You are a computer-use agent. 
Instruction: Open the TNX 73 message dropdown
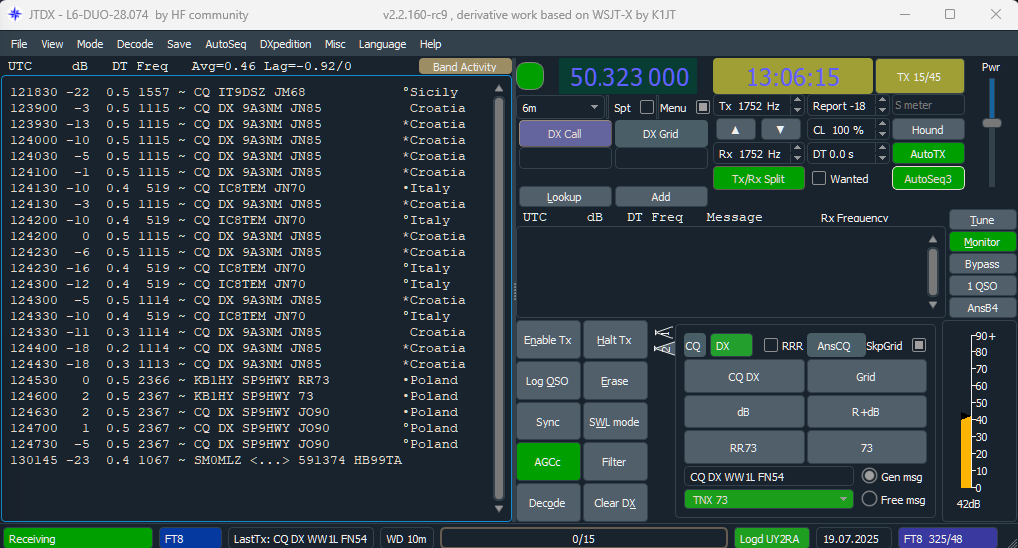(x=768, y=499)
